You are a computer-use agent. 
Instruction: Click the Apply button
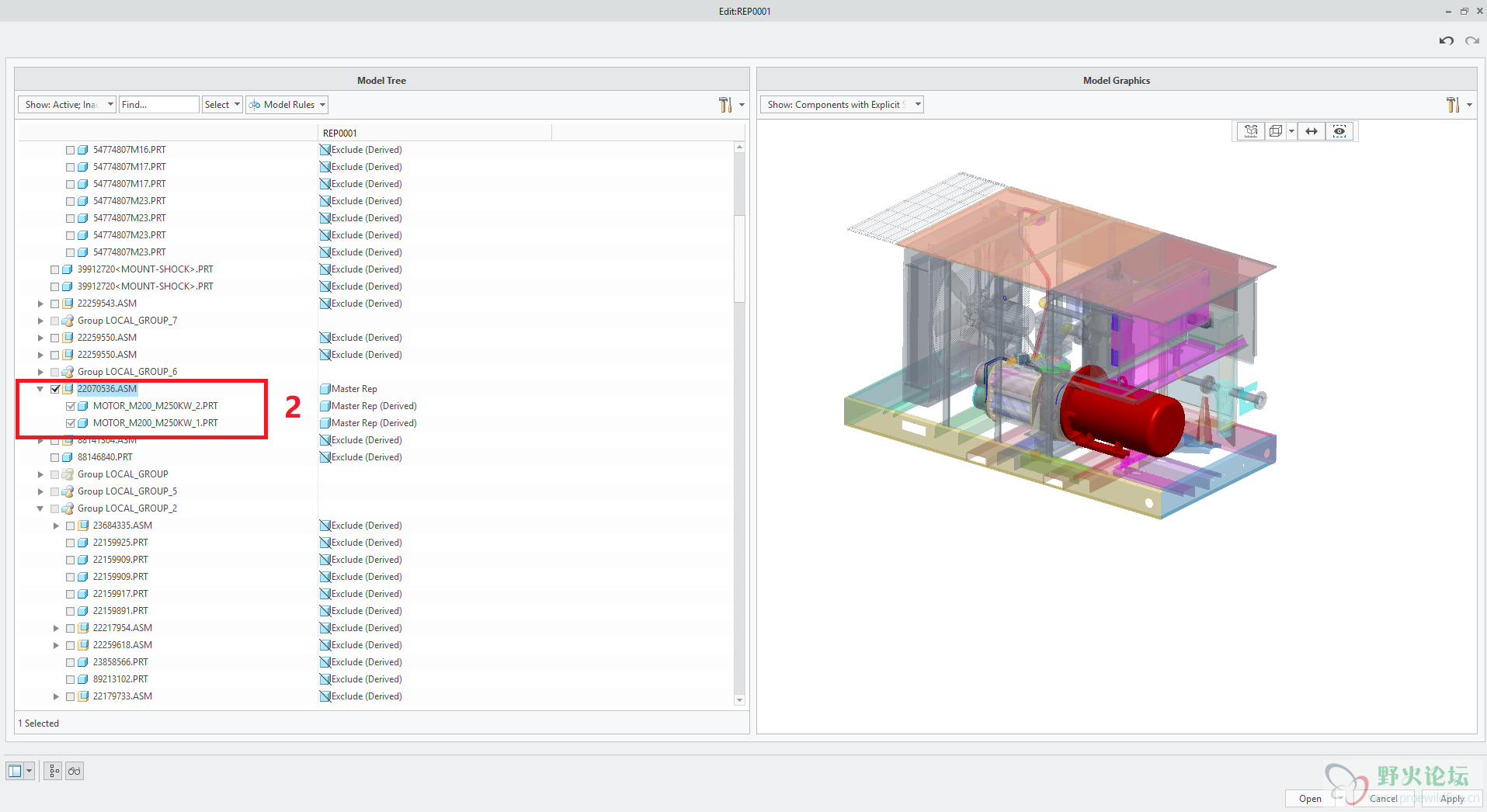click(1452, 799)
